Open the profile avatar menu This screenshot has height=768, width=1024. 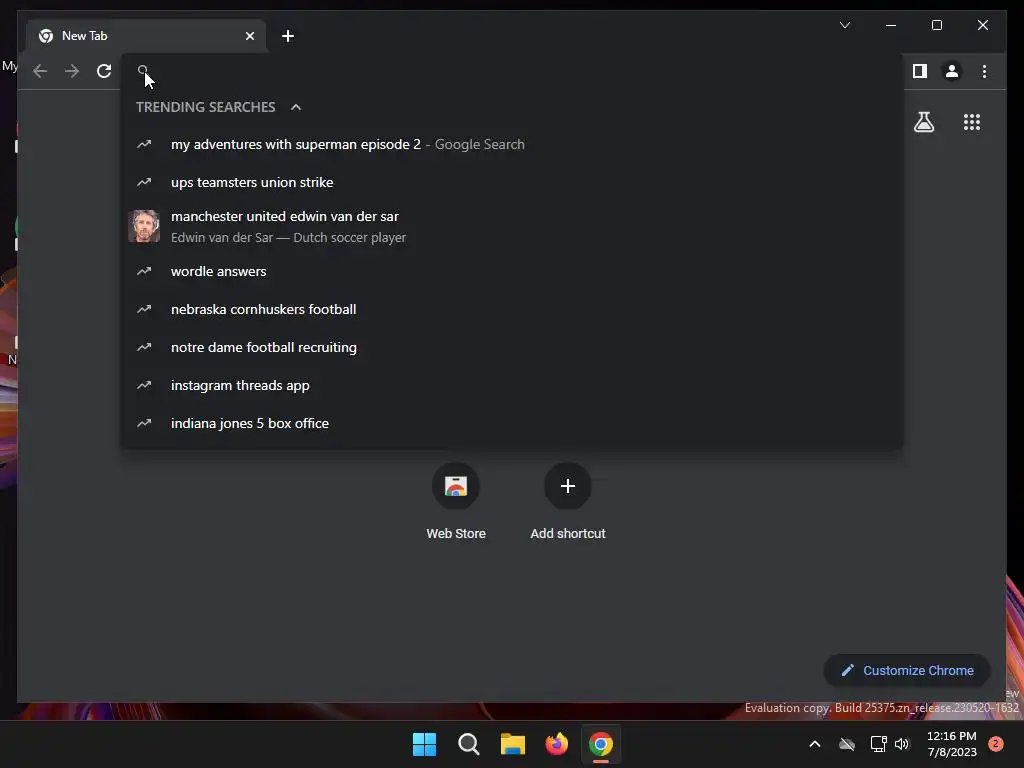click(x=952, y=71)
